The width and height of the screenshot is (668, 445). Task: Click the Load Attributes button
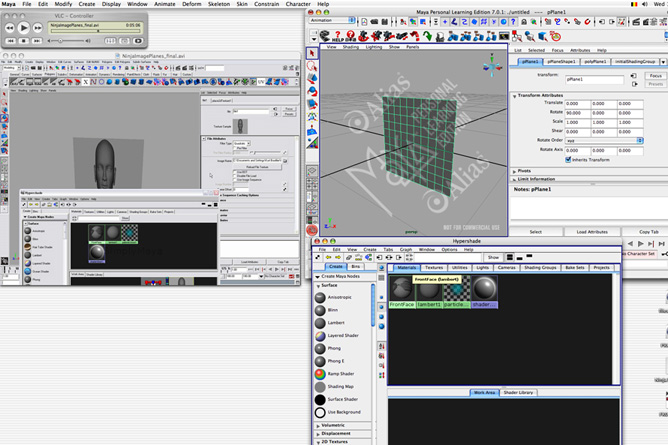(592, 232)
